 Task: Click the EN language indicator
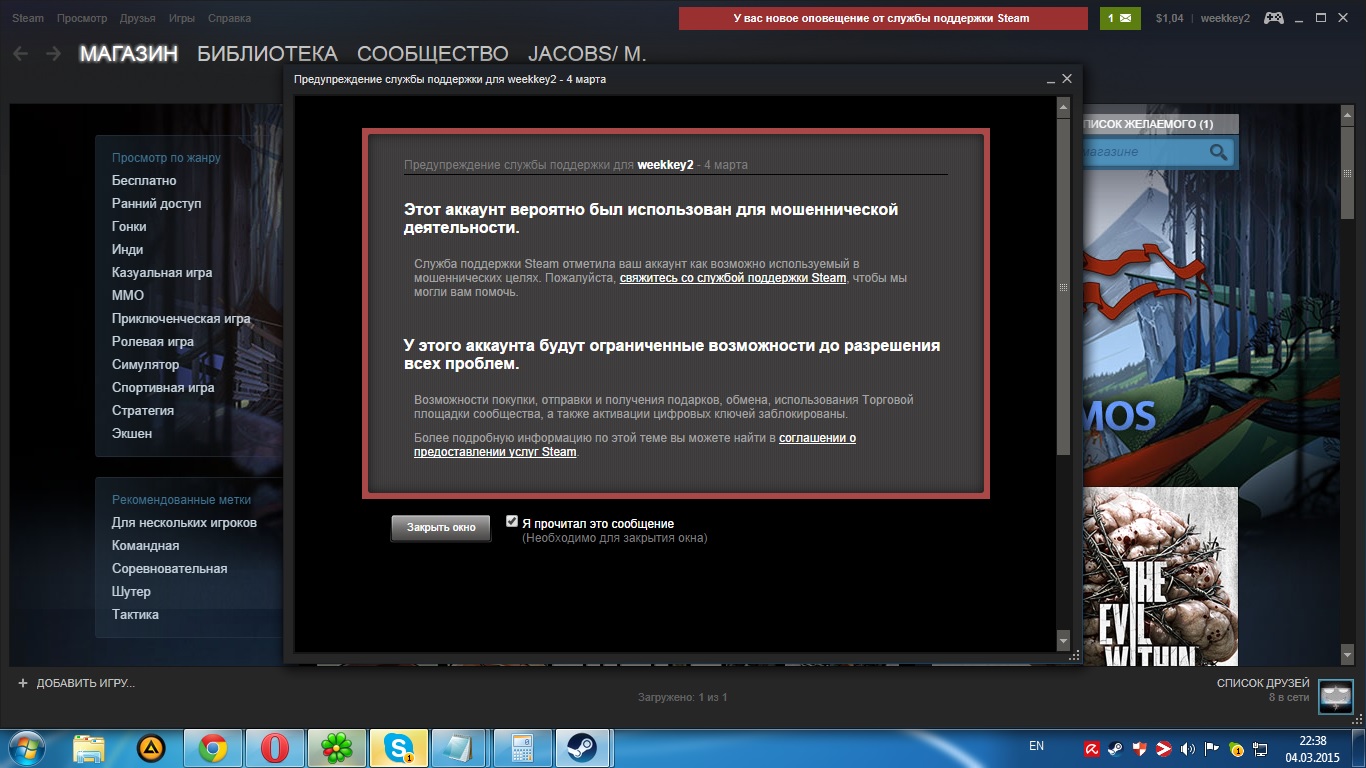(1036, 746)
